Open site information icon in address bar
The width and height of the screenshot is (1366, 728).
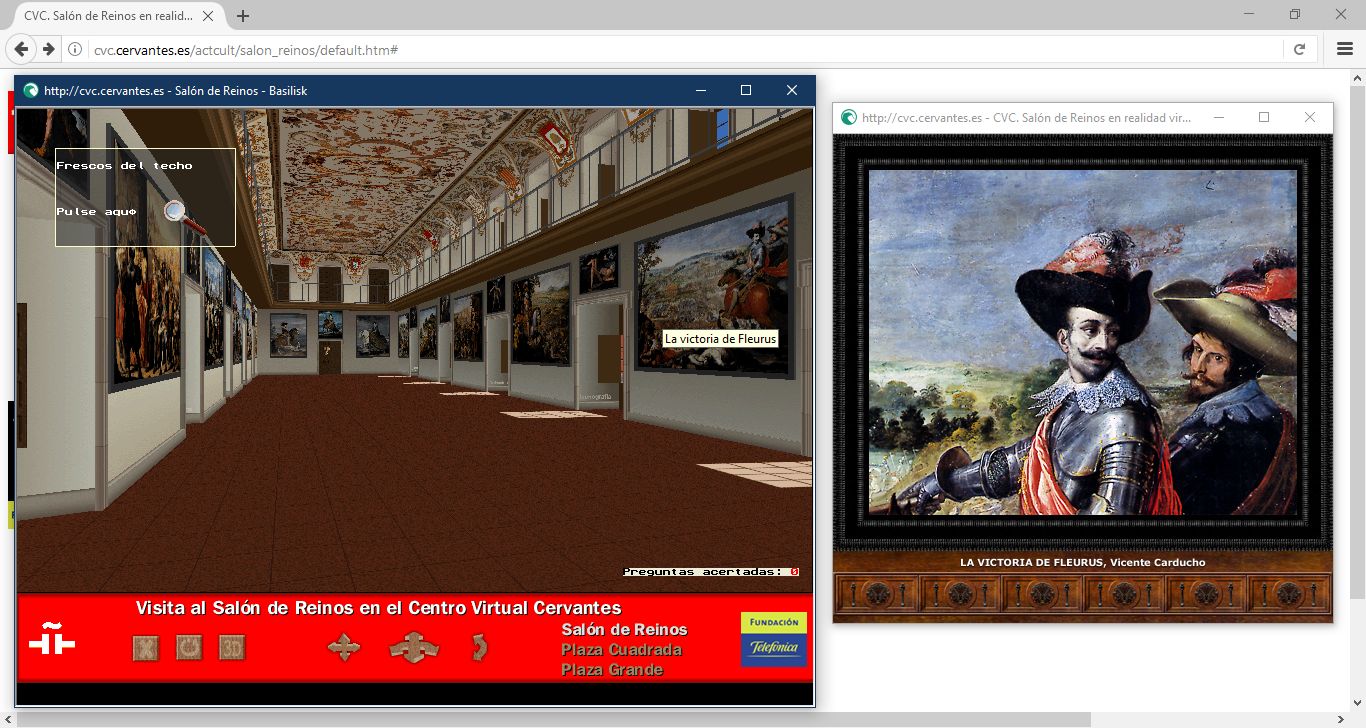pos(75,49)
